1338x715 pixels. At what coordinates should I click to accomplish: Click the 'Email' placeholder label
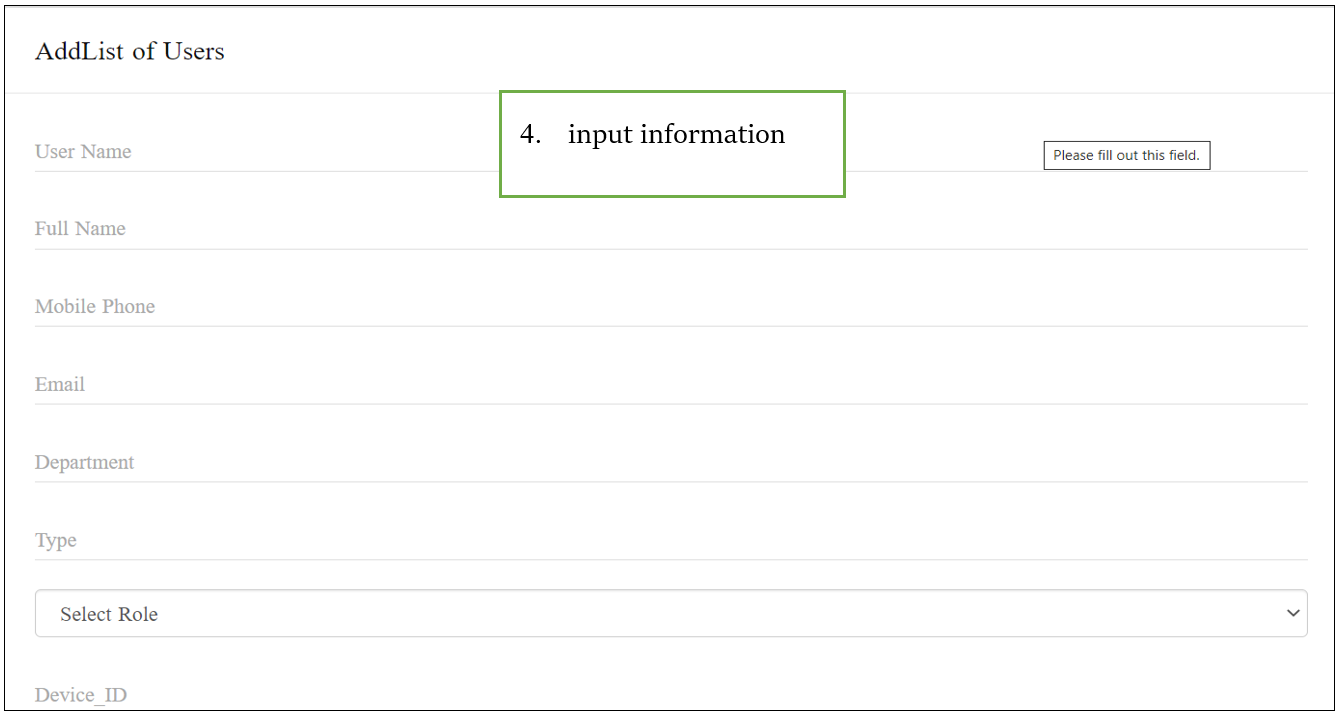[60, 385]
